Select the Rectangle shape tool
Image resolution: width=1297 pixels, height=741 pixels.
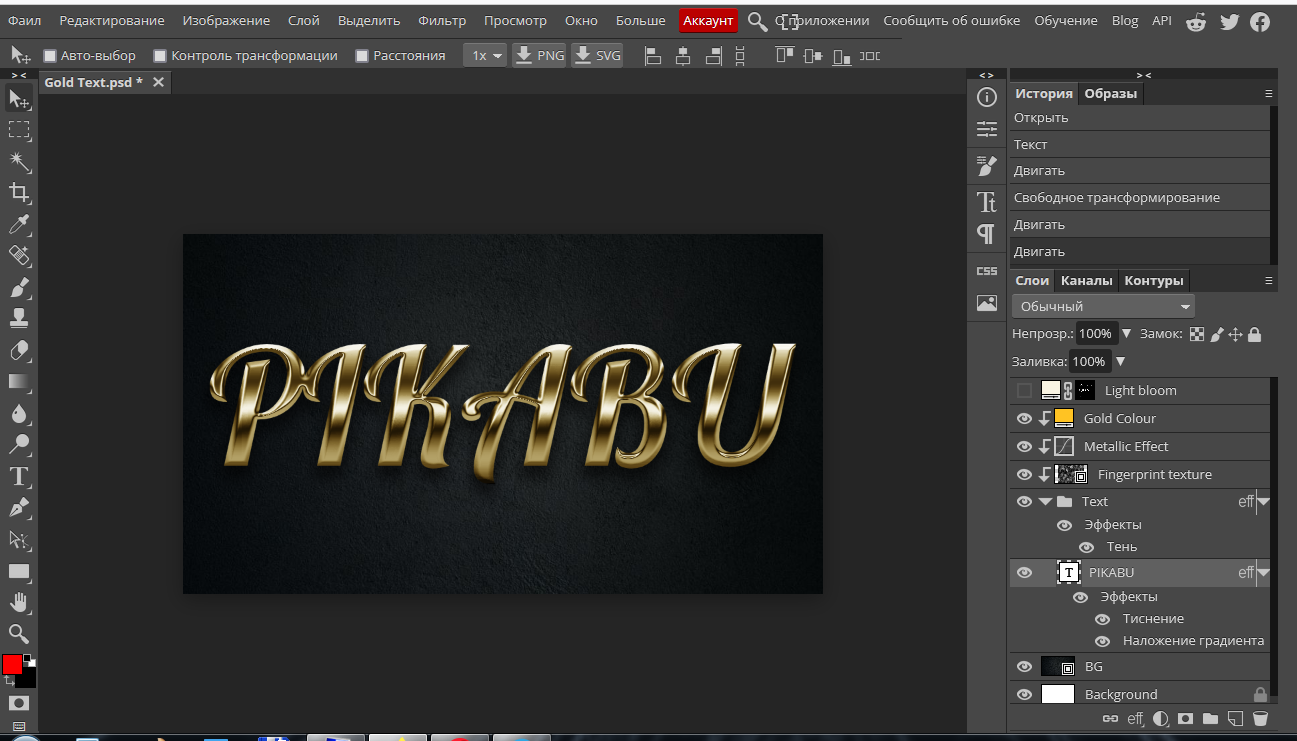19,571
